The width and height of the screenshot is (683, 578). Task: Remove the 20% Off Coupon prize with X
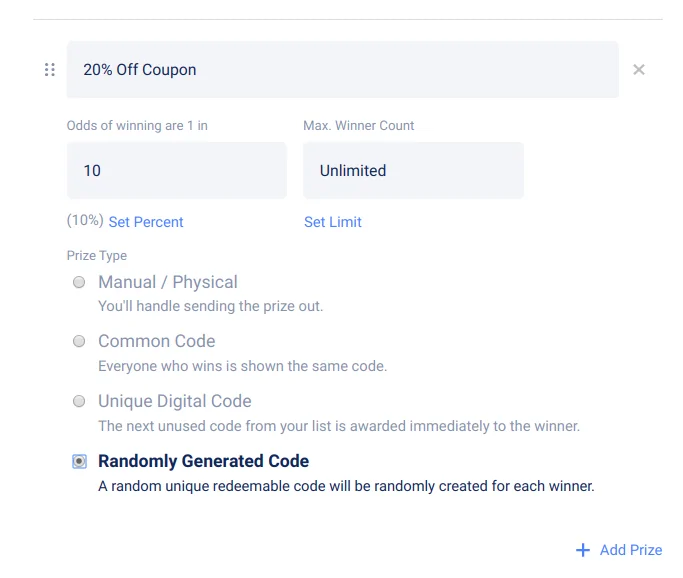639,70
